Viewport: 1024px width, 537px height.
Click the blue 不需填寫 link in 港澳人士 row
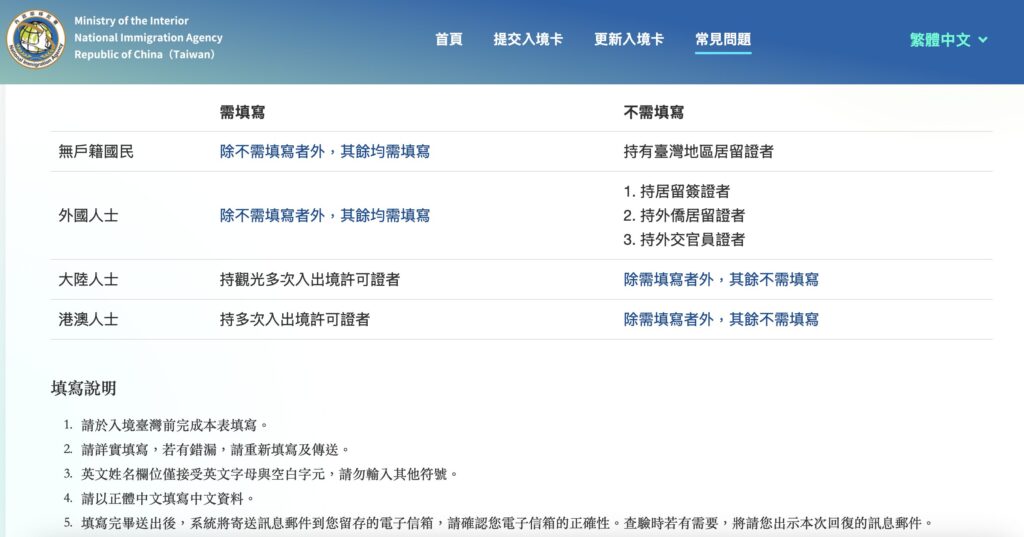pyautogui.click(x=721, y=320)
